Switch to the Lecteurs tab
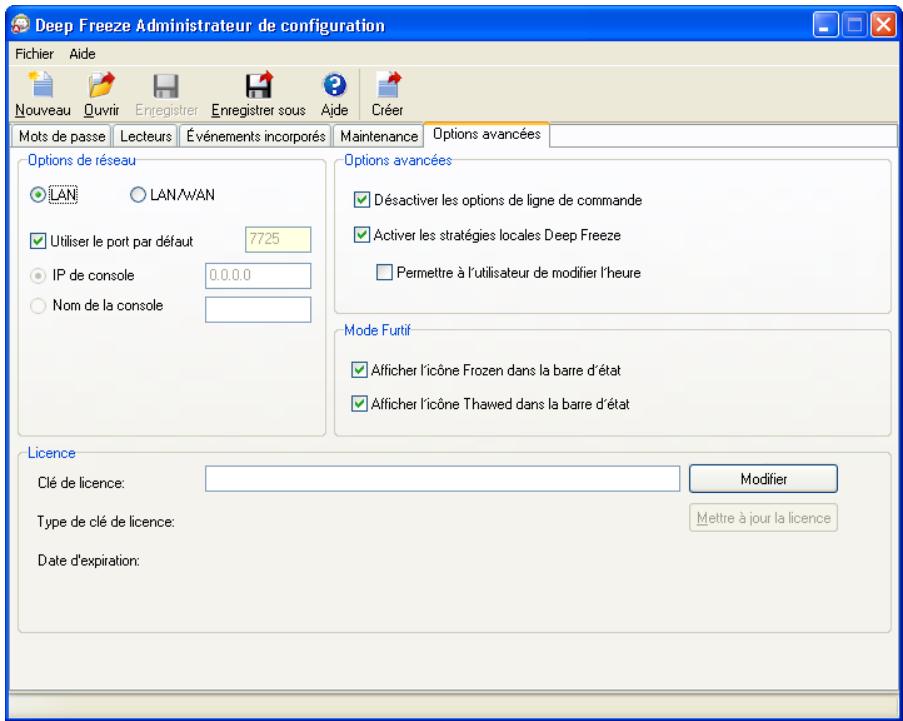Image resolution: width=903 pixels, height=721 pixels. point(146,136)
